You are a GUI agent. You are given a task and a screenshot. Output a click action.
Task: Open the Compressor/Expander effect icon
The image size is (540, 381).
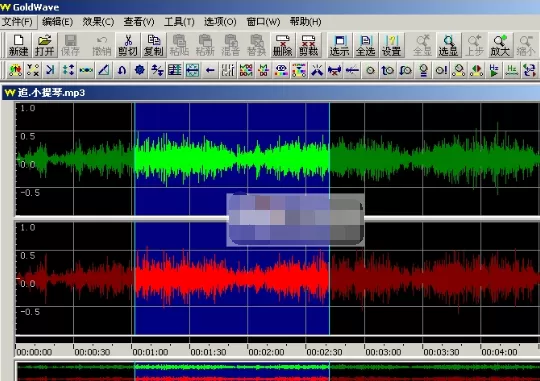pyautogui.click(x=68, y=70)
